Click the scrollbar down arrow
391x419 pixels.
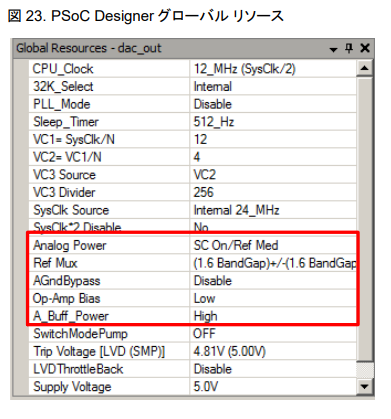point(365,387)
